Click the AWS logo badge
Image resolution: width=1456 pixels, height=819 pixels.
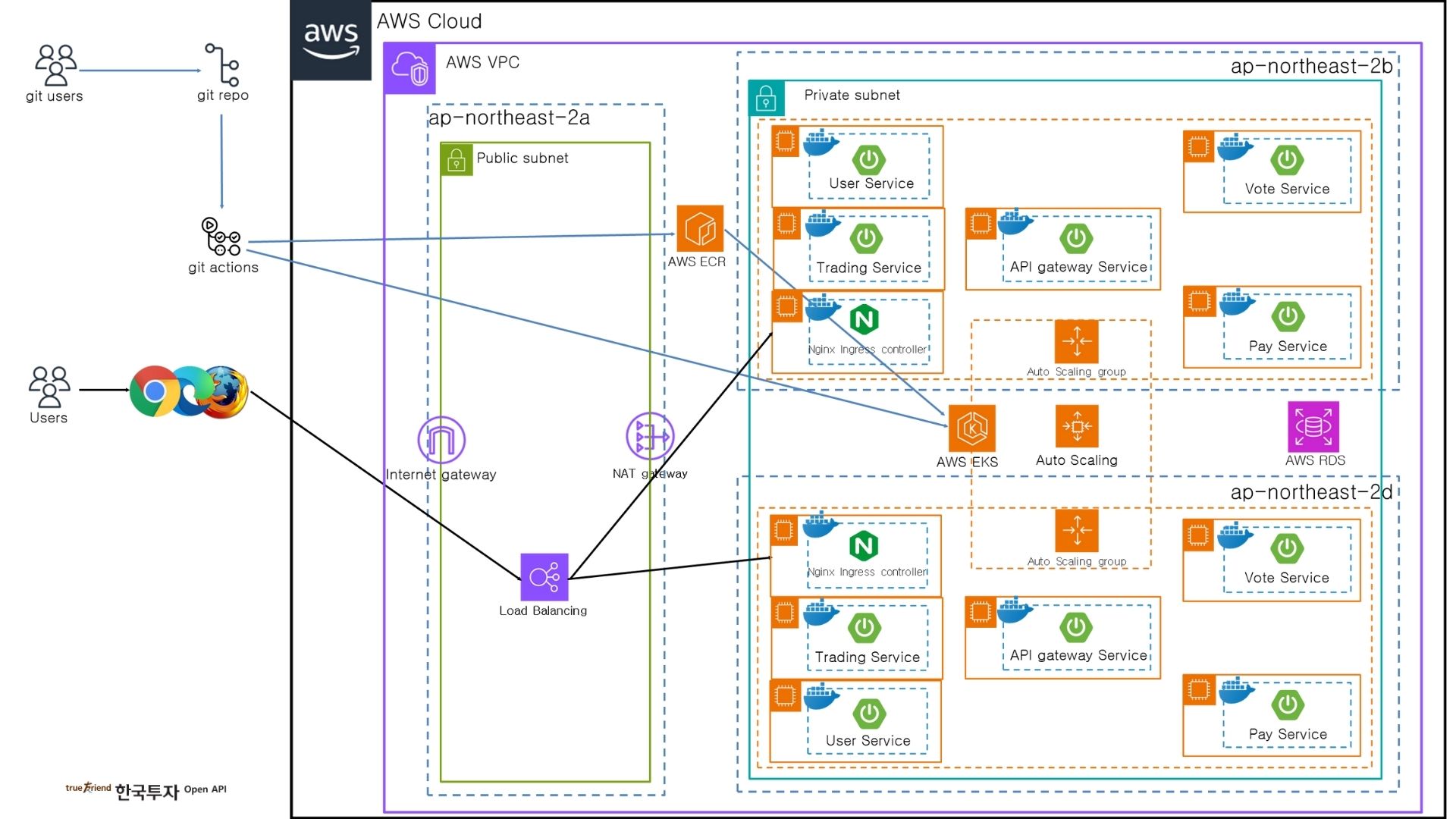[x=331, y=41]
